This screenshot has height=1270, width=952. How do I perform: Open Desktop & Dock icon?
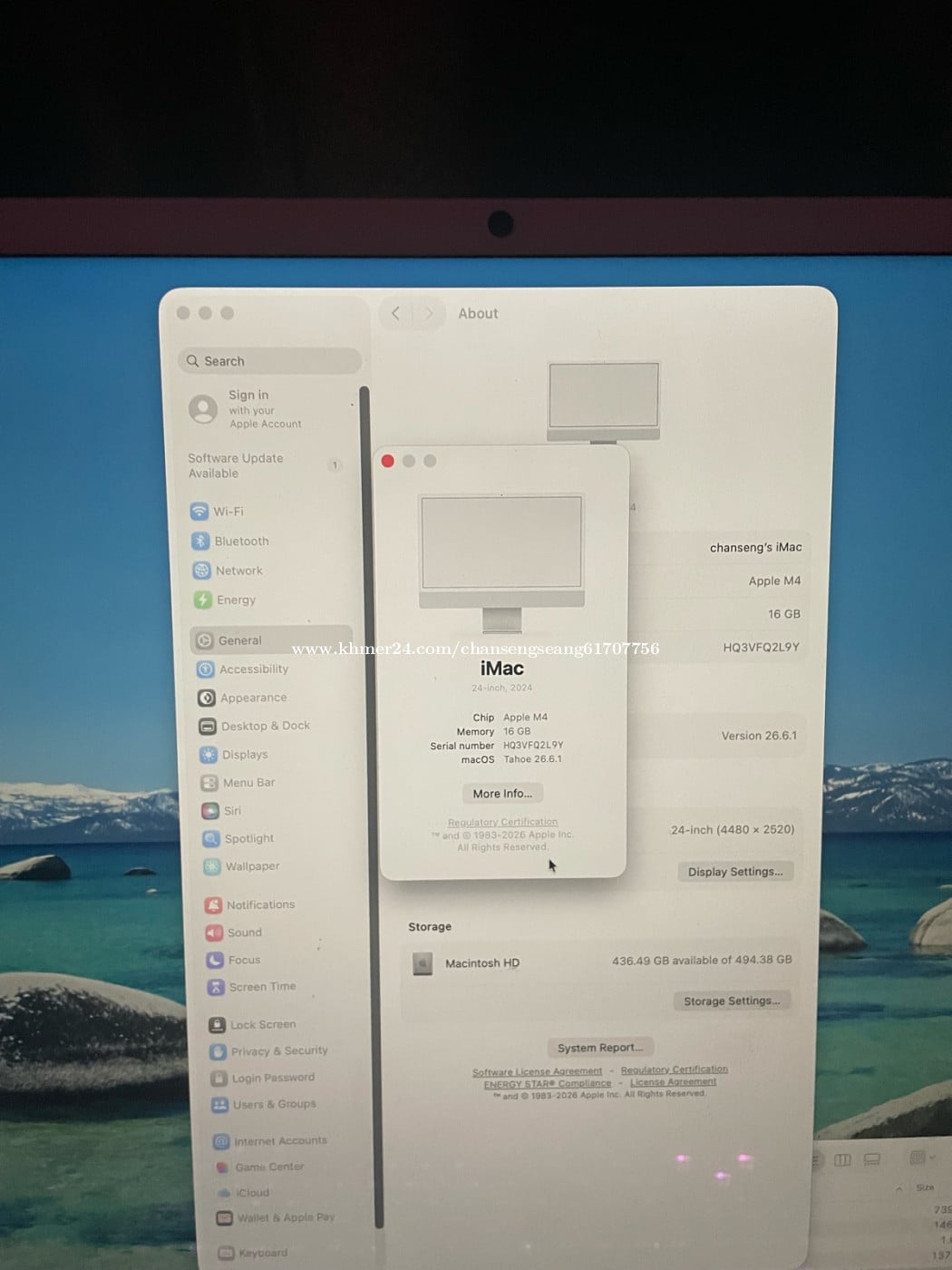(208, 727)
